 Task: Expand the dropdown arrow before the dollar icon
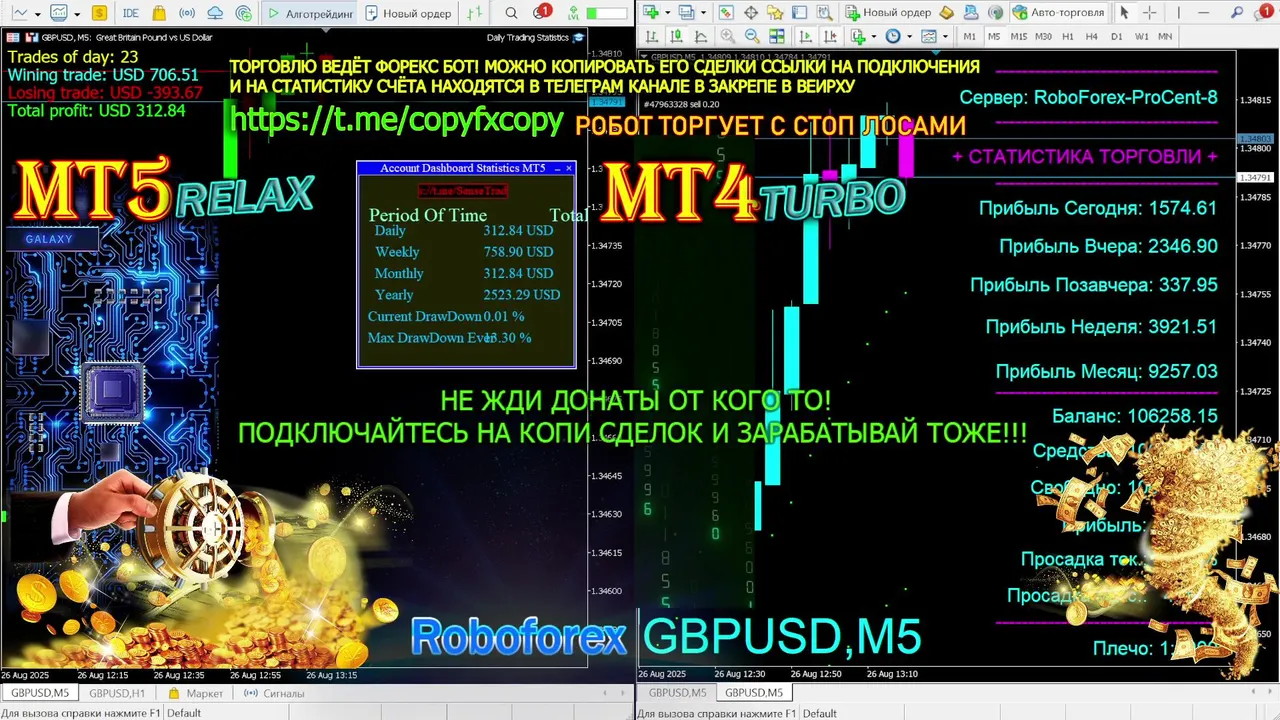[x=77, y=14]
